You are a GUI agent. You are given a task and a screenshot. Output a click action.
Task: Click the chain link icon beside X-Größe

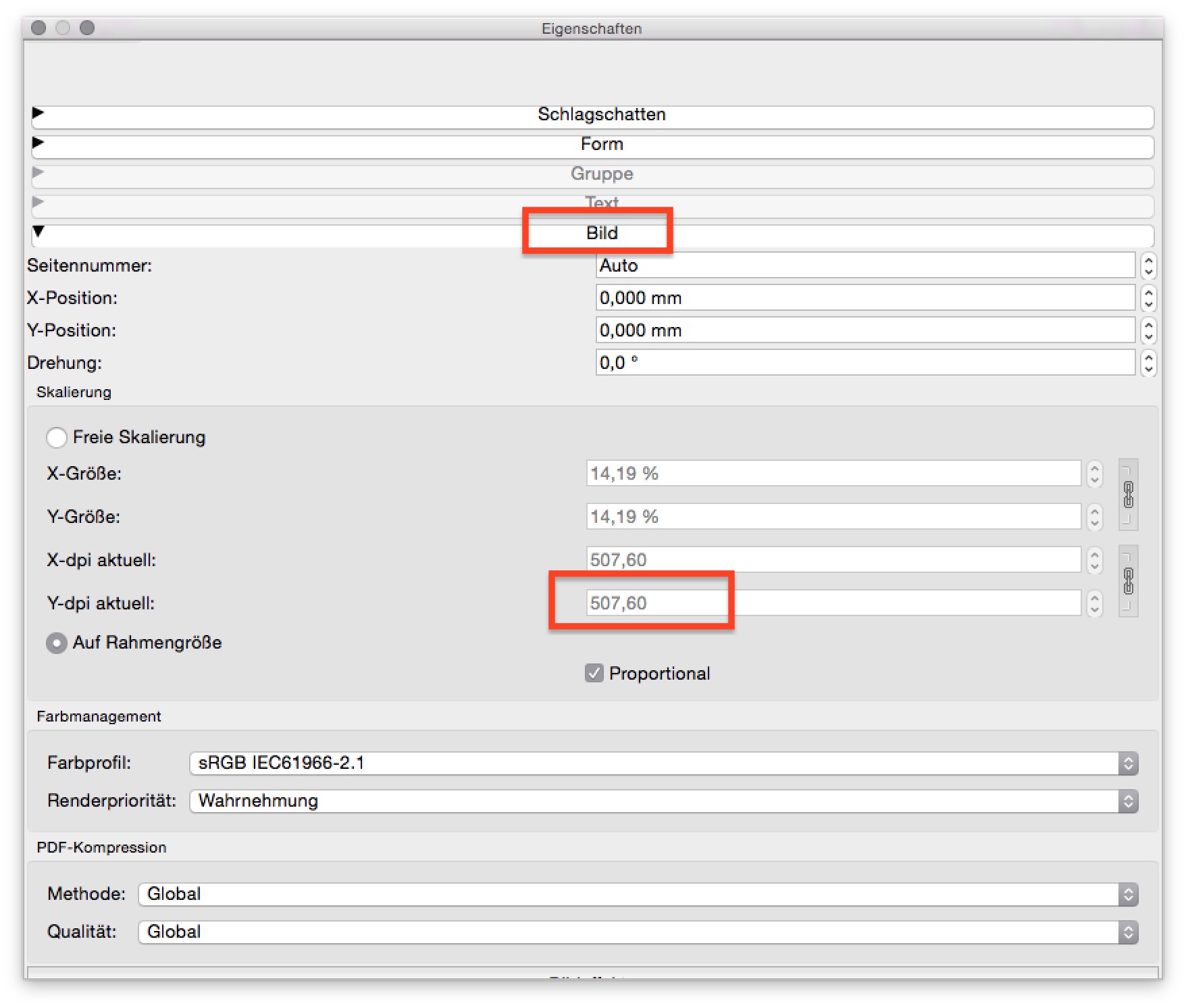(x=1128, y=495)
